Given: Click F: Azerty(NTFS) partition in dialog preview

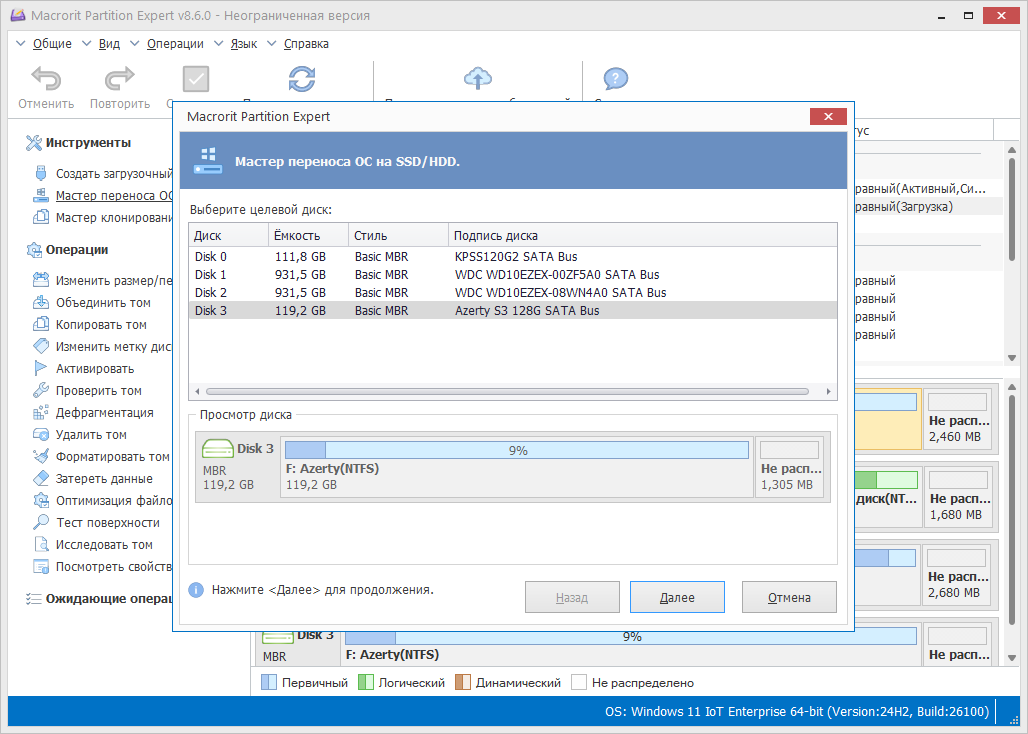Looking at the screenshot, I should (517, 467).
